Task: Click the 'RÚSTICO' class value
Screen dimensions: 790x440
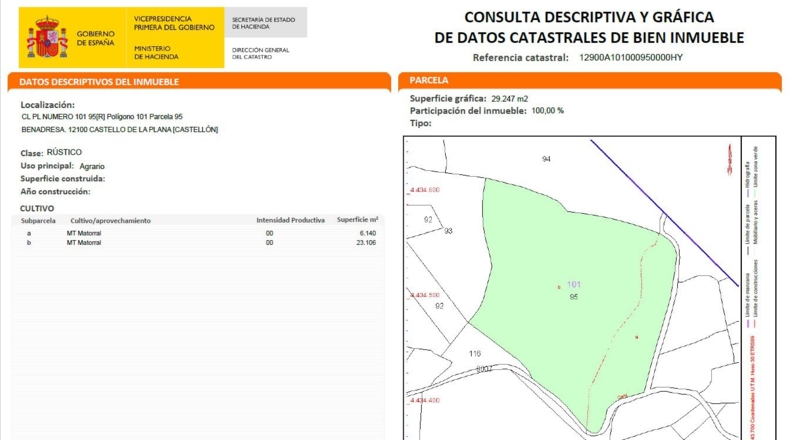Action: click(x=64, y=152)
